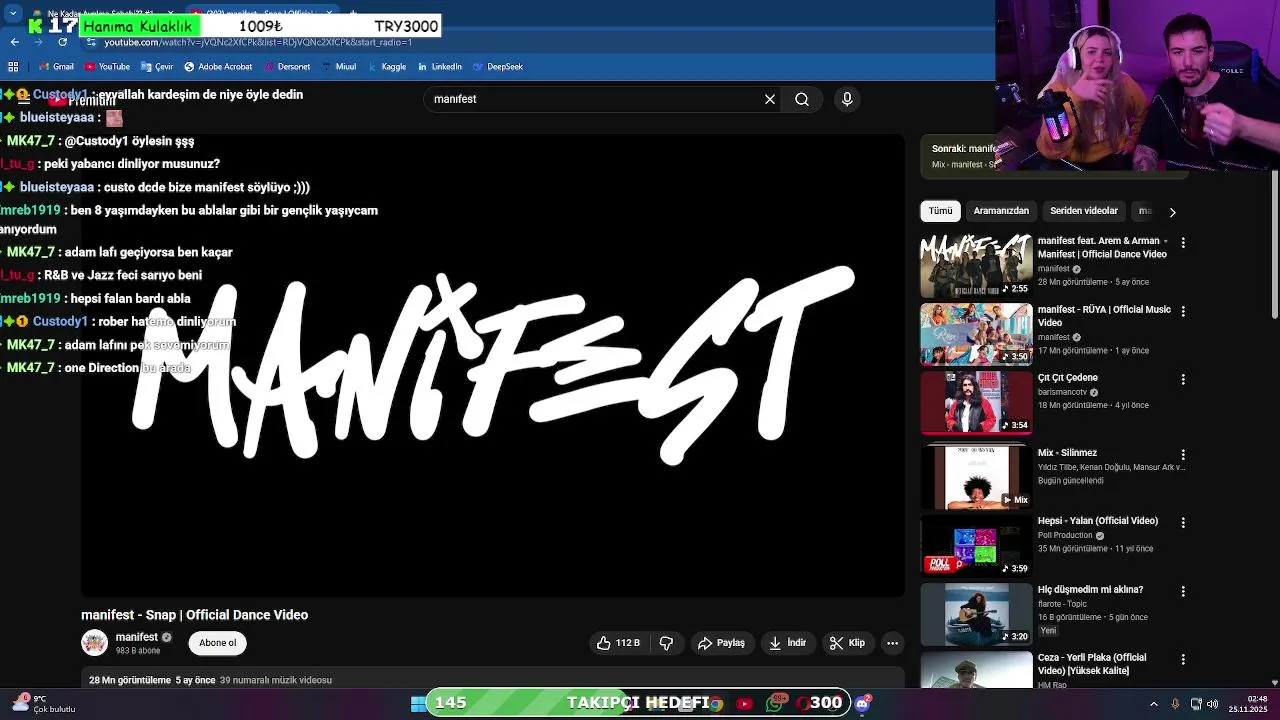Open options for Hepsi - Yalan video
This screenshot has width=1280, height=720.
click(1183, 522)
